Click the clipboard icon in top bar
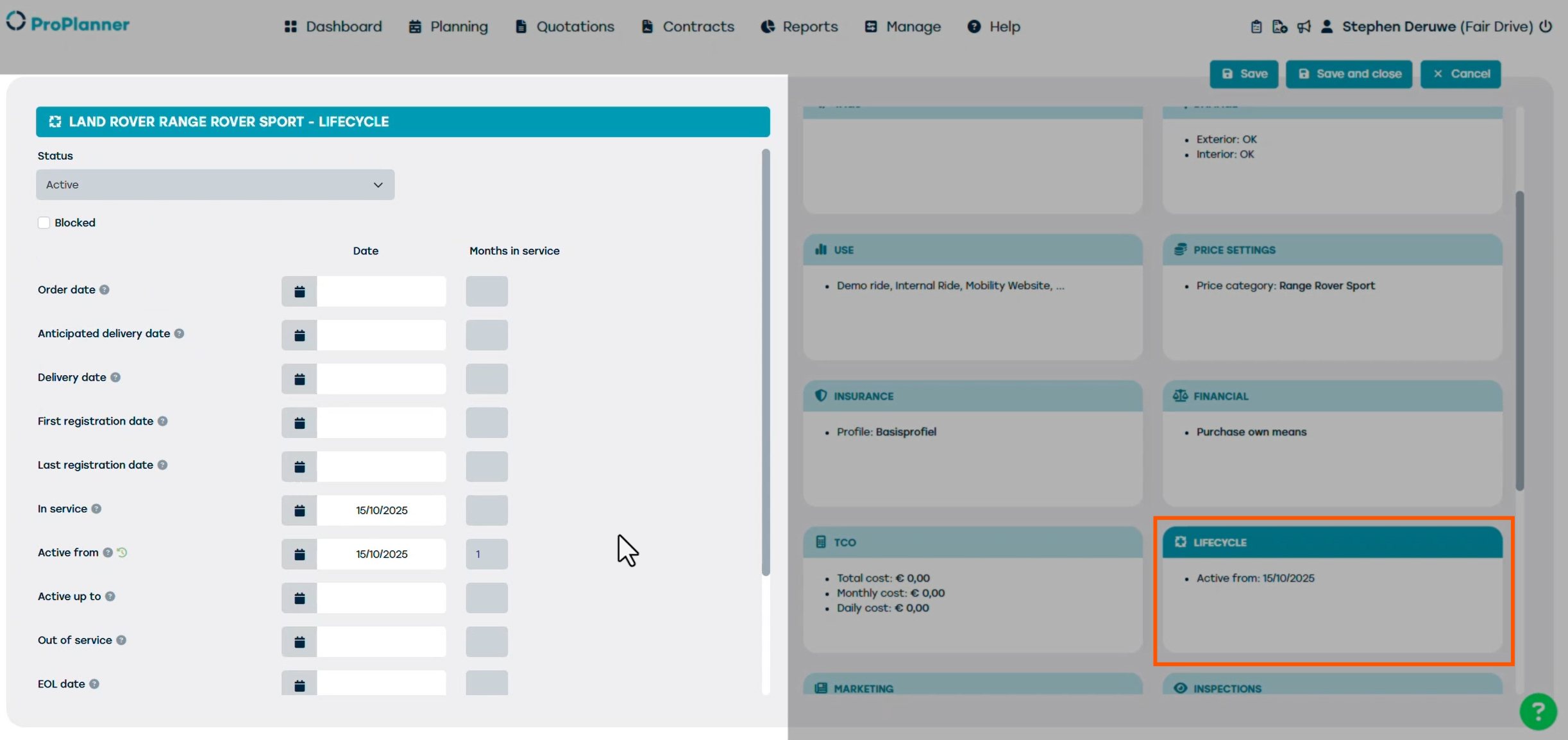This screenshot has height=740, width=1568. click(x=1256, y=27)
